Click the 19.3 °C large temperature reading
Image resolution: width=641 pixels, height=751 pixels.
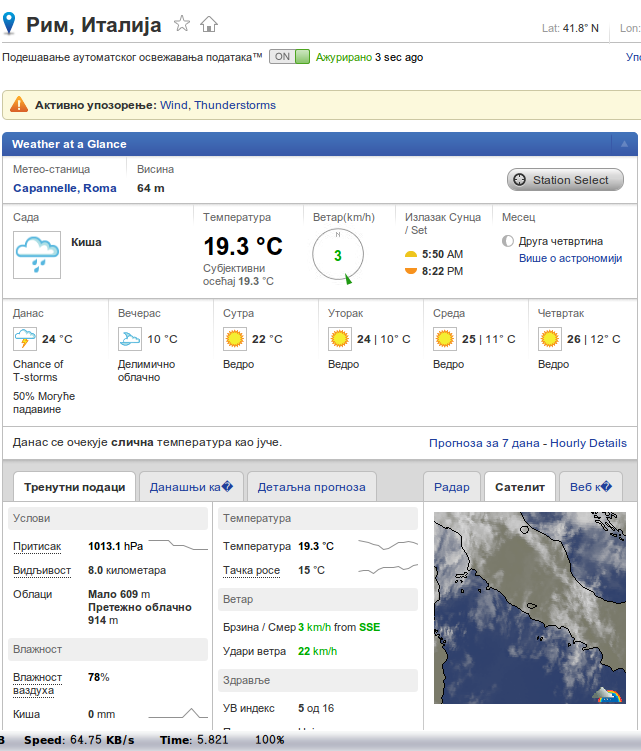click(243, 247)
